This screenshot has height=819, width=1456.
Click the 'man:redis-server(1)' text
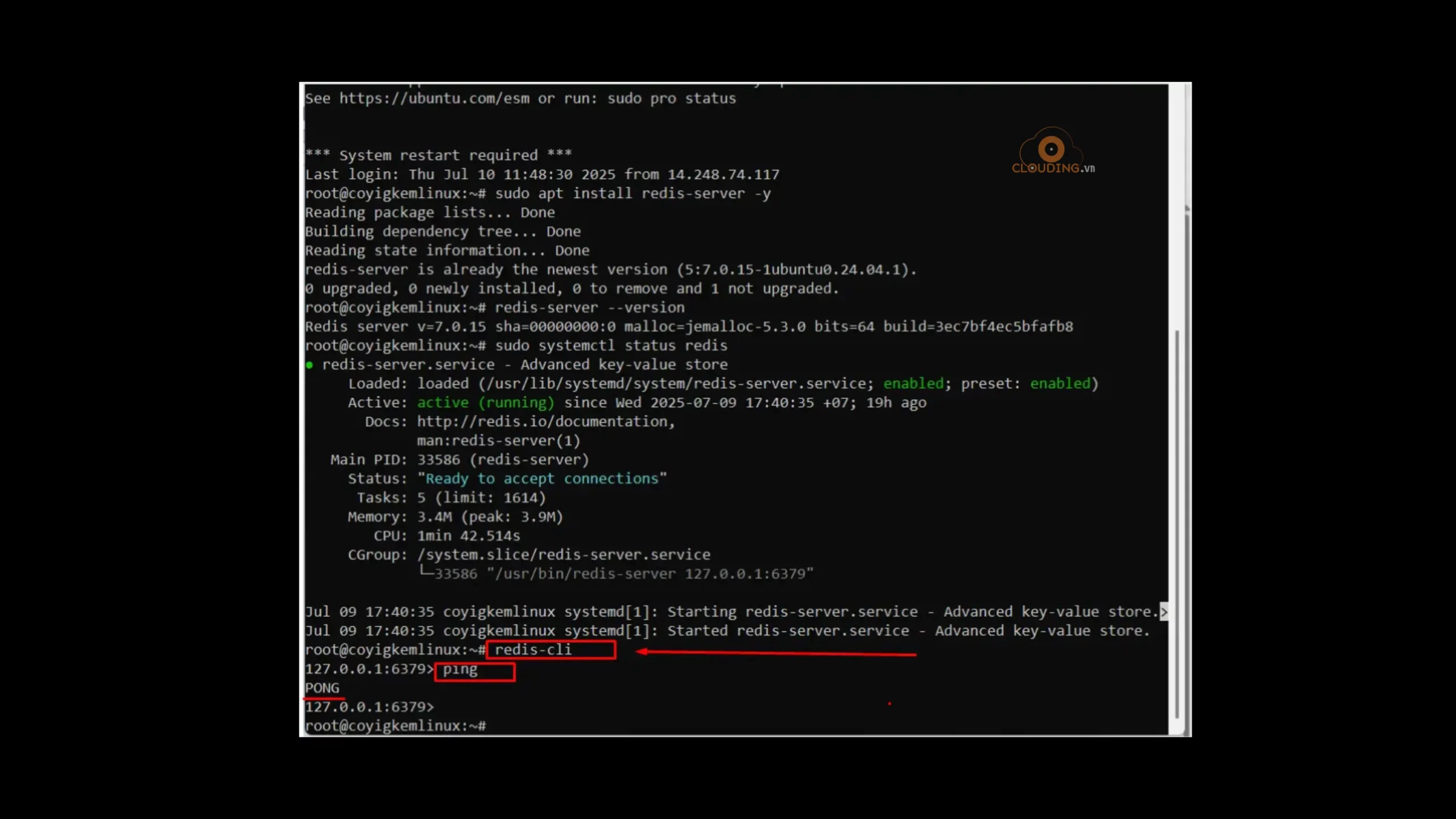(x=499, y=441)
